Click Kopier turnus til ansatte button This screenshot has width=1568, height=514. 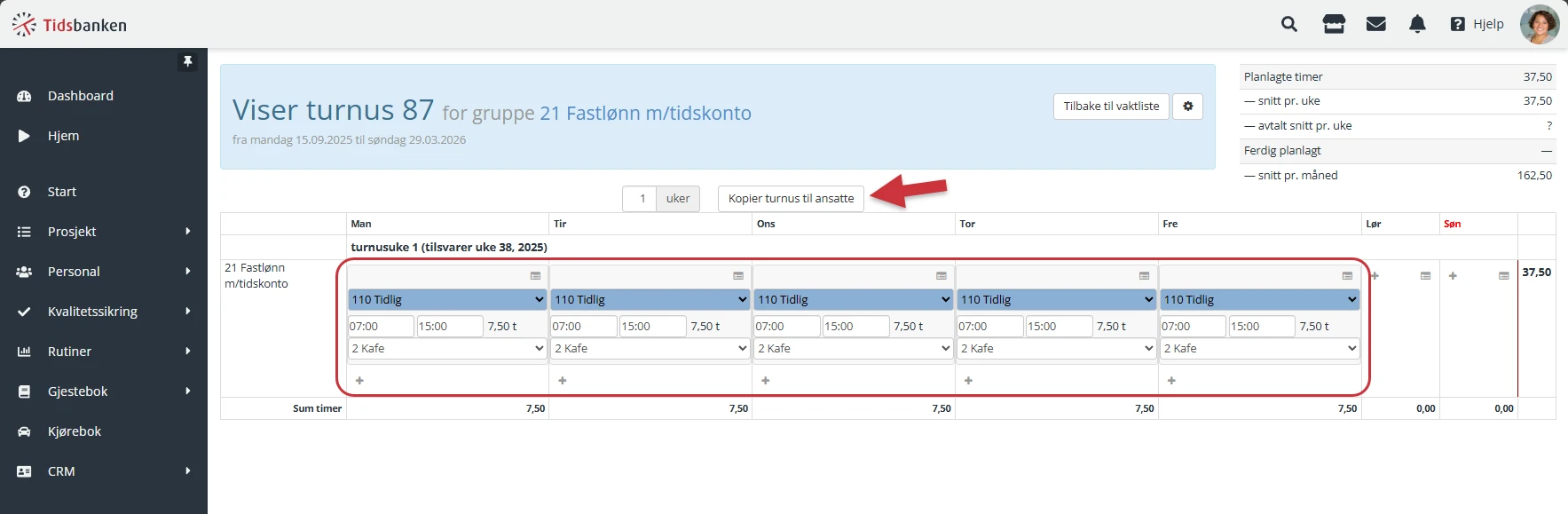791,199
